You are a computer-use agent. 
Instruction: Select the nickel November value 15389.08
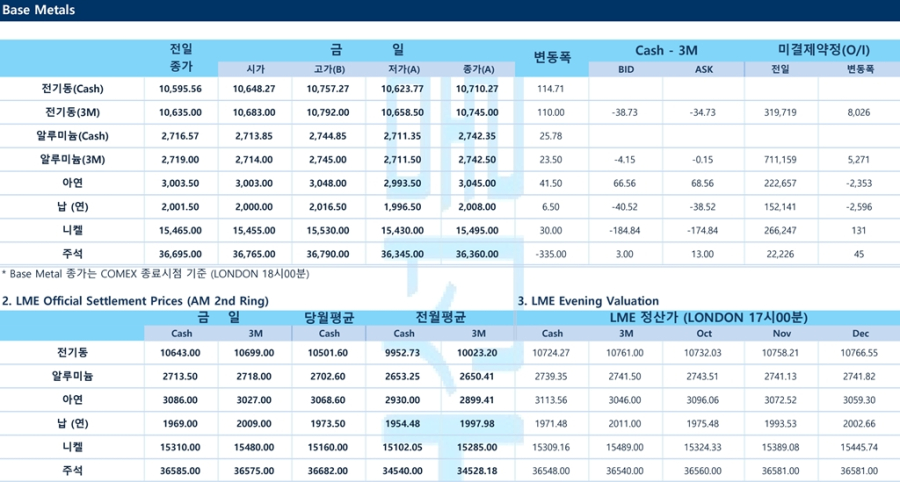coord(781,447)
